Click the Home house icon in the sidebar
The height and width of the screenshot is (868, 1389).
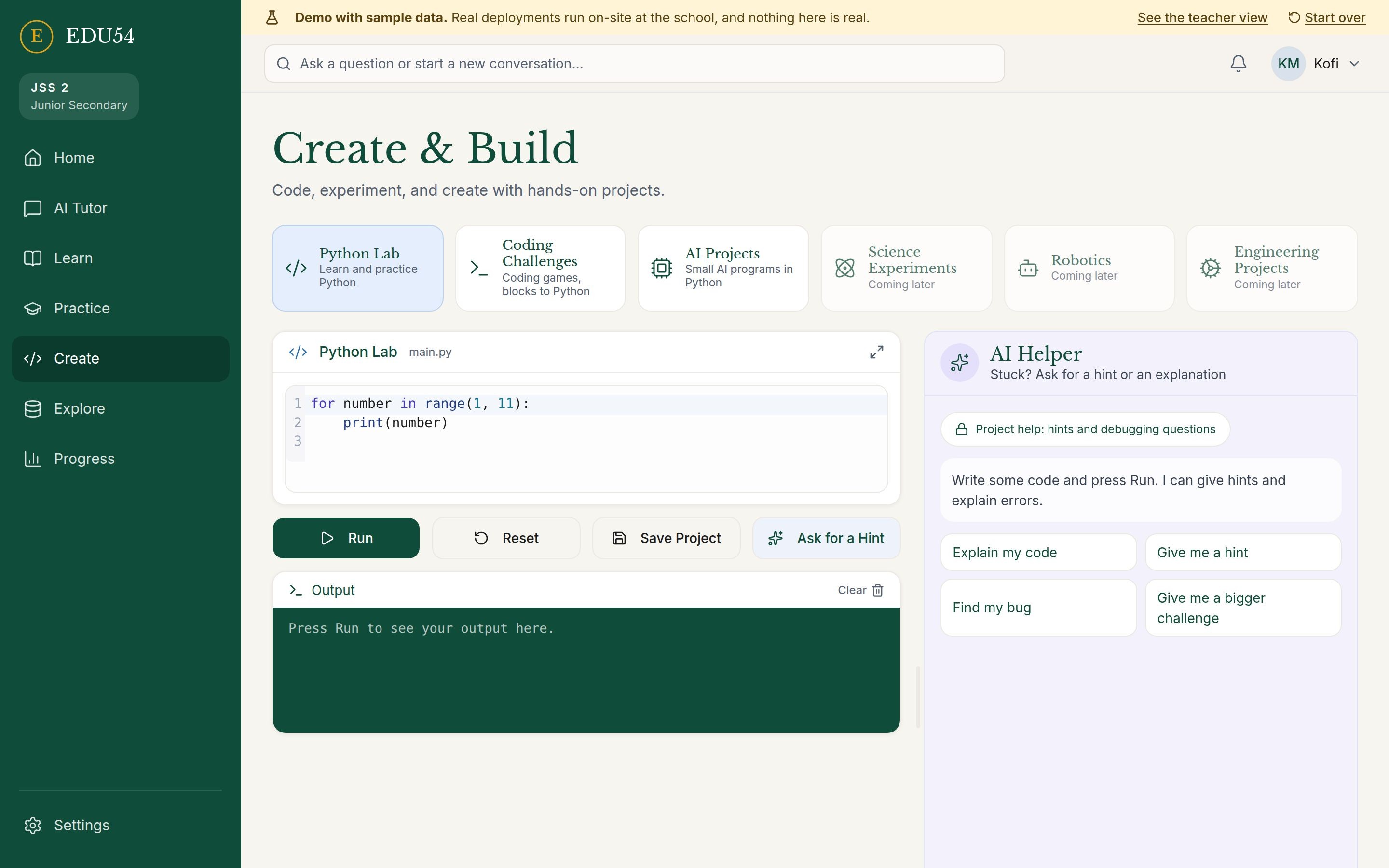tap(33, 158)
